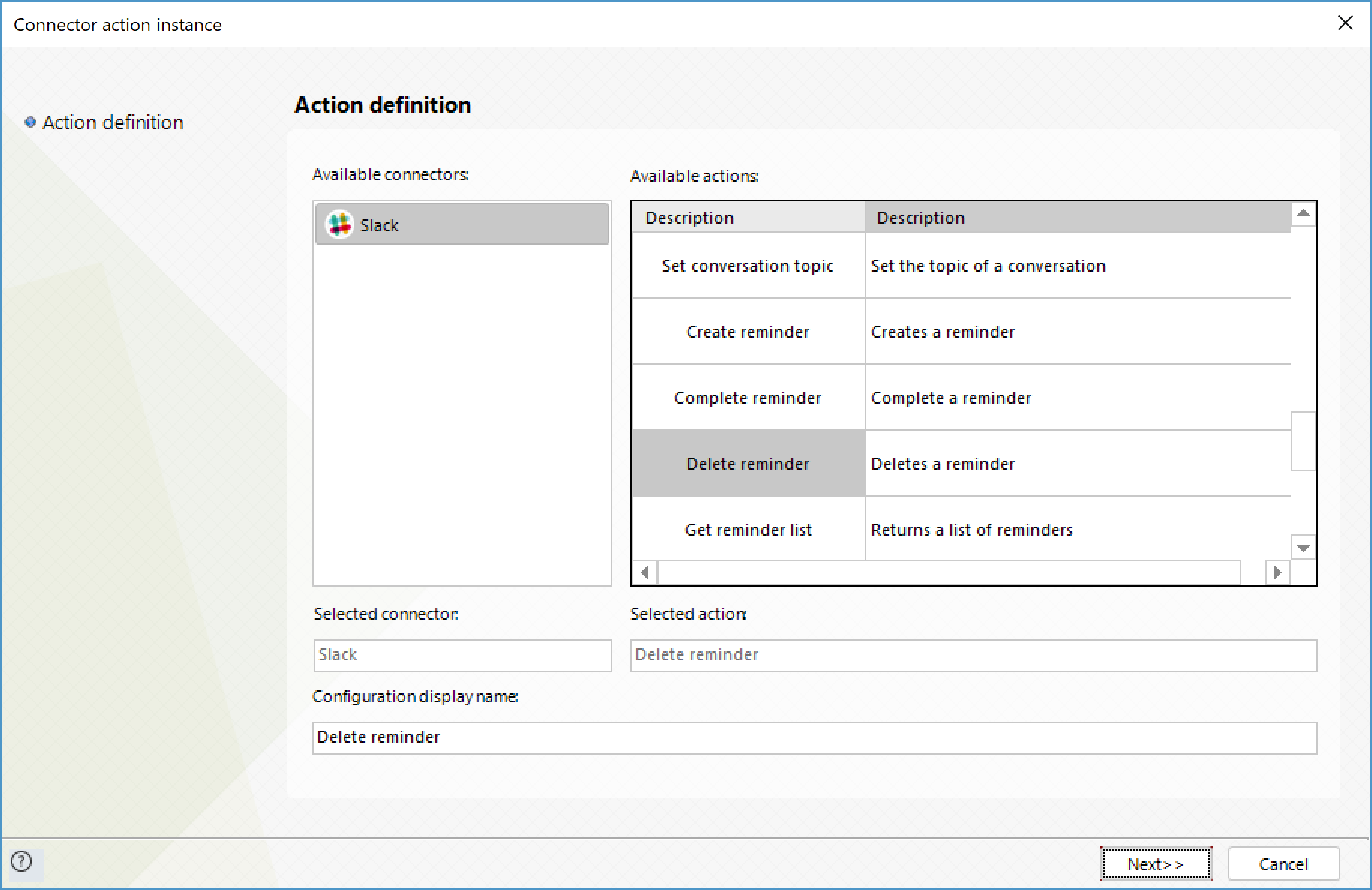Click the horizontal scroll left arrow

click(645, 573)
